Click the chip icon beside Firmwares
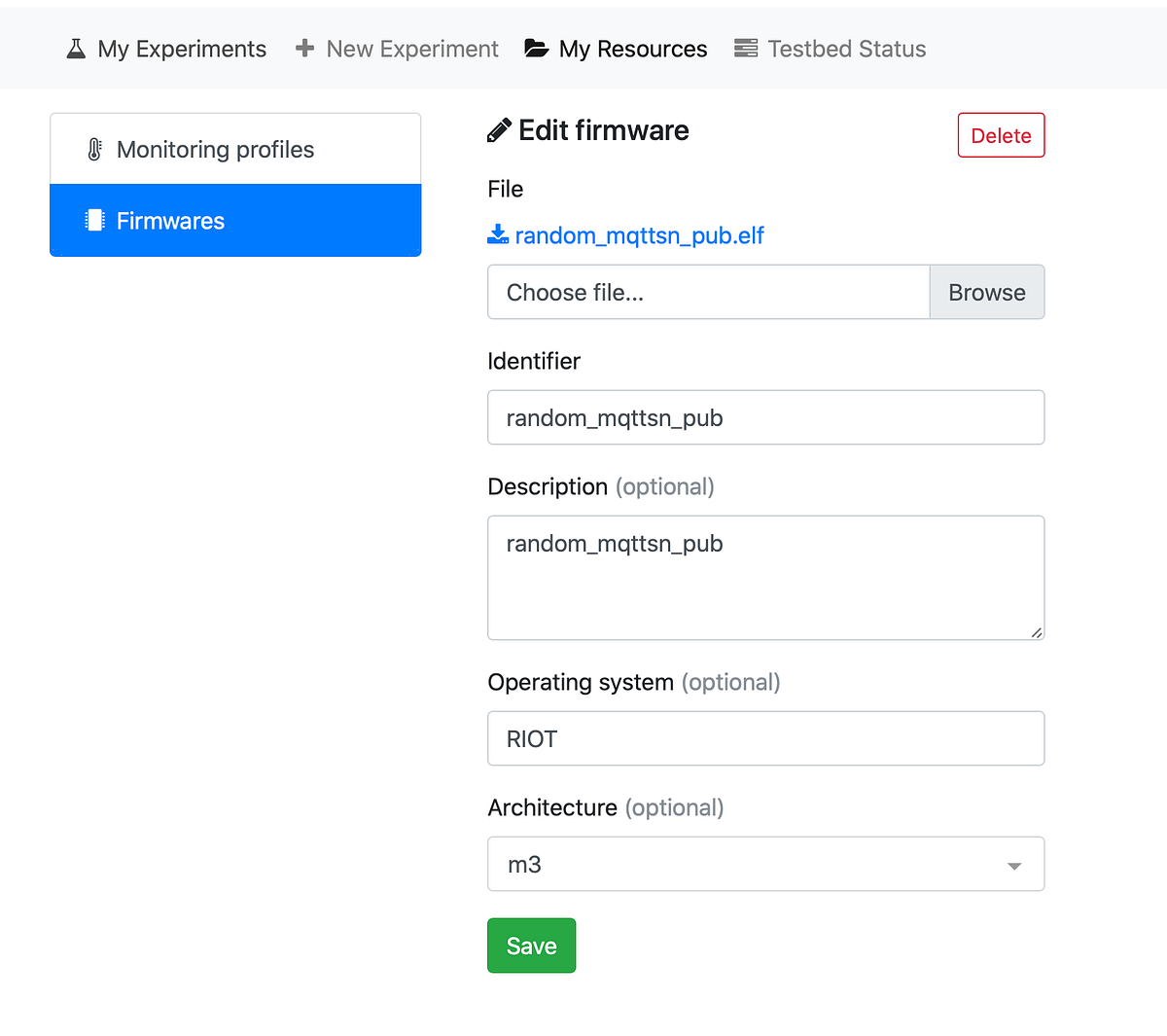Screen dimensions: 1167x1036 (93, 220)
